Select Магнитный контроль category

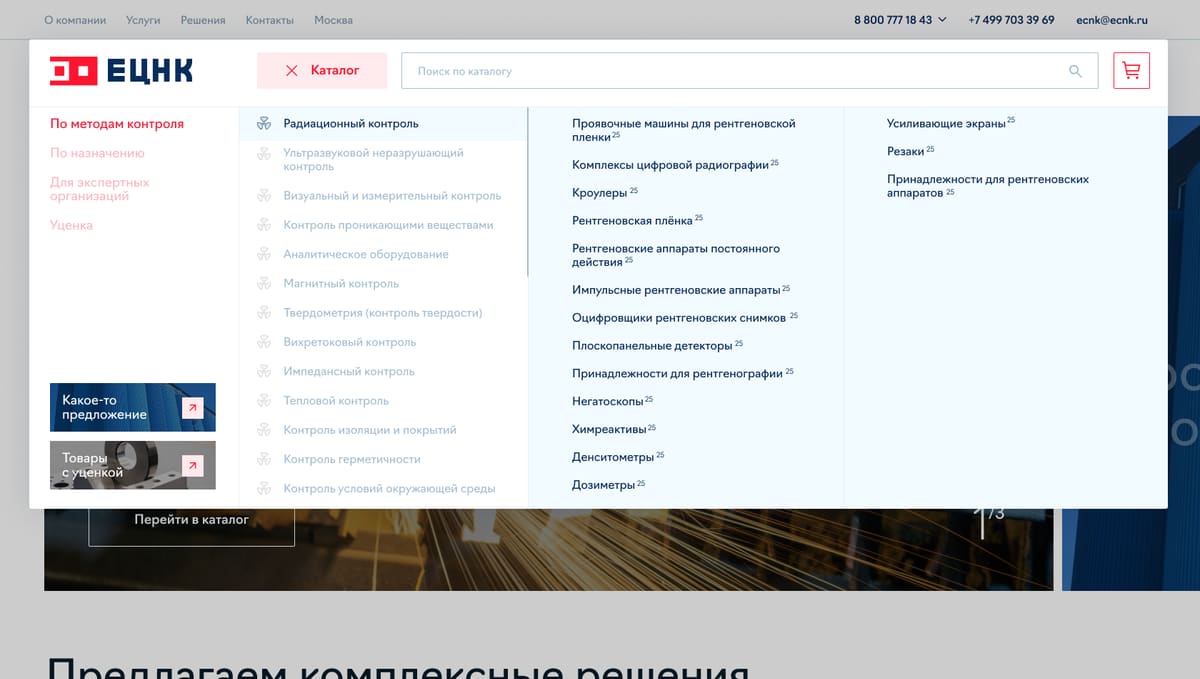341,284
